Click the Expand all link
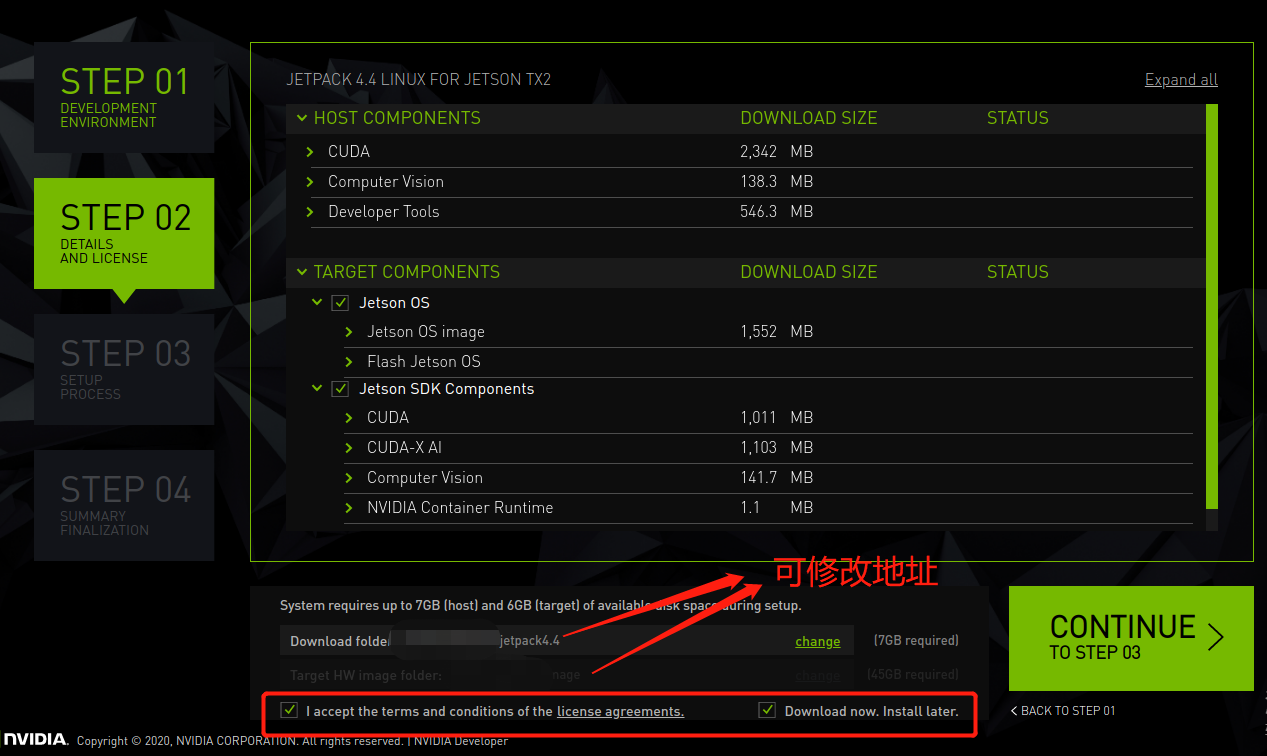This screenshot has height=756, width=1267. coord(1181,80)
